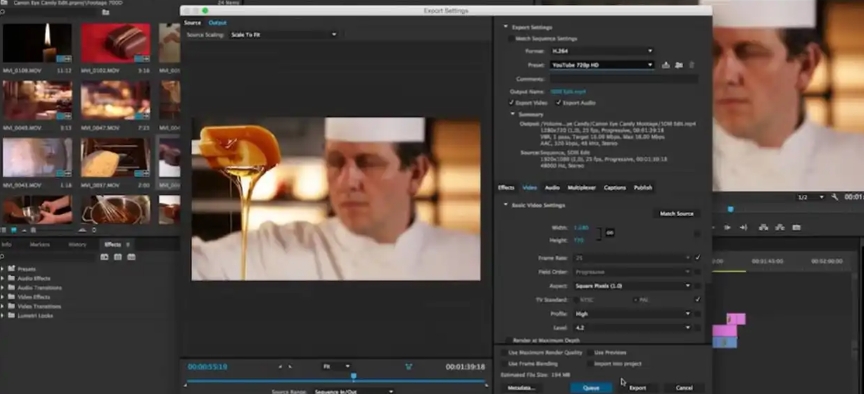The width and height of the screenshot is (864, 394).
Task: Click the Program Monitor Go to Out icon
Action: click(743, 228)
